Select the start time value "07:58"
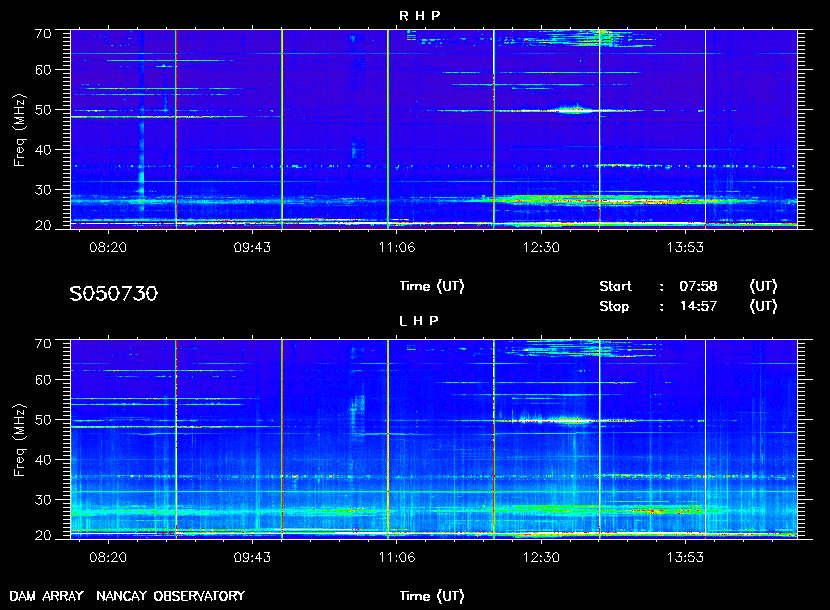 pyautogui.click(x=698, y=286)
